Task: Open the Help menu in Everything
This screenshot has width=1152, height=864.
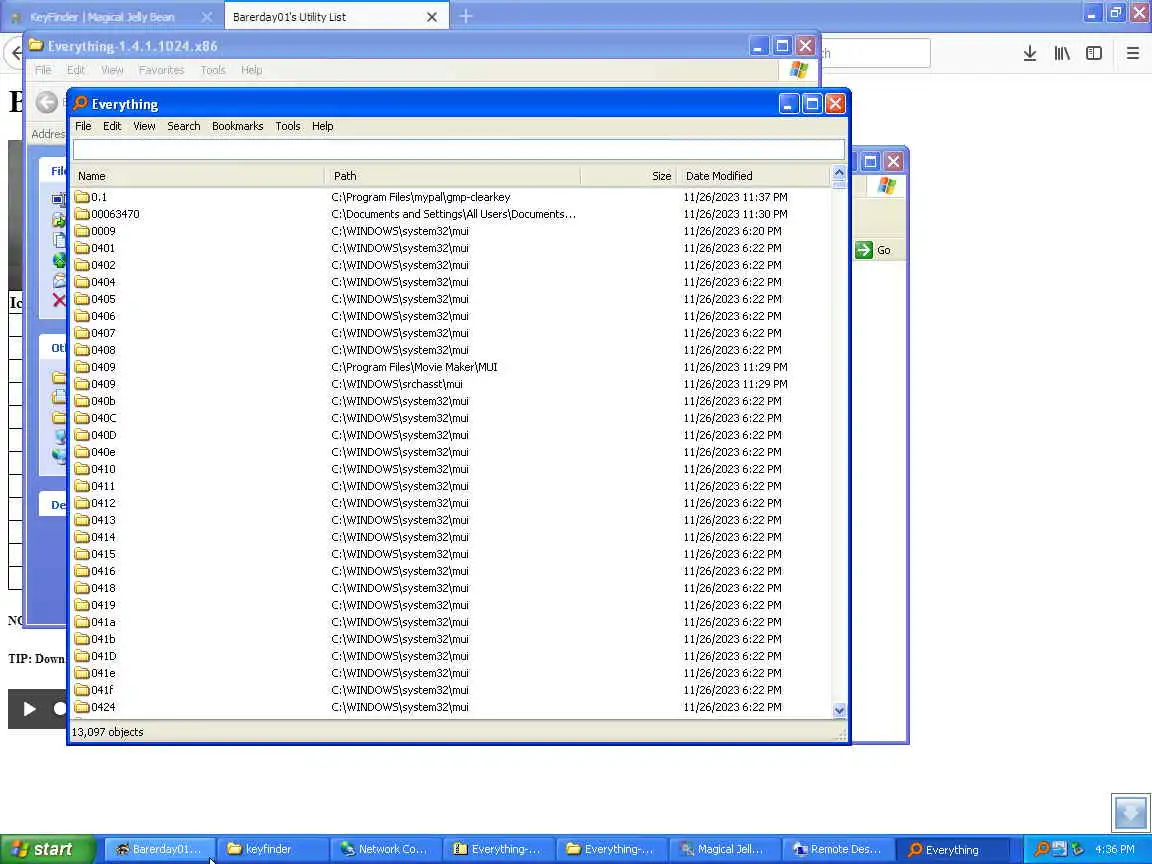Action: pos(323,126)
